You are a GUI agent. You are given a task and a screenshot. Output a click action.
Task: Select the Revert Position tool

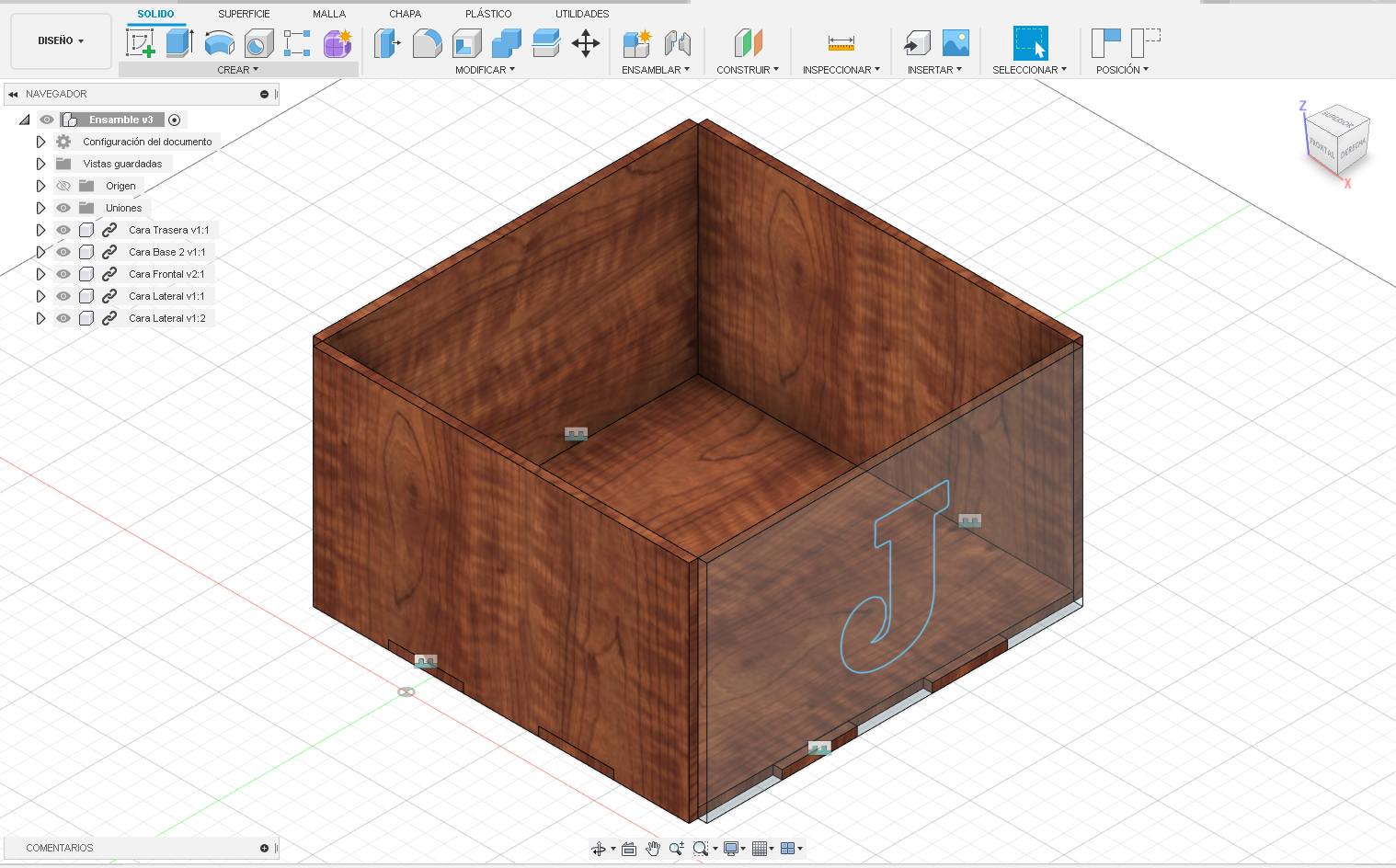click(x=1146, y=43)
